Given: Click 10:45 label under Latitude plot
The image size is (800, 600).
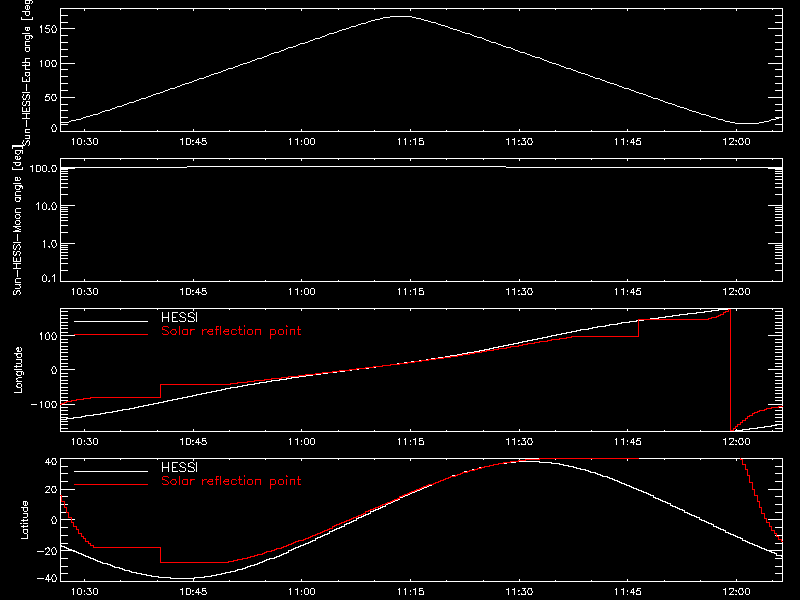Looking at the screenshot, I should (x=193, y=592).
